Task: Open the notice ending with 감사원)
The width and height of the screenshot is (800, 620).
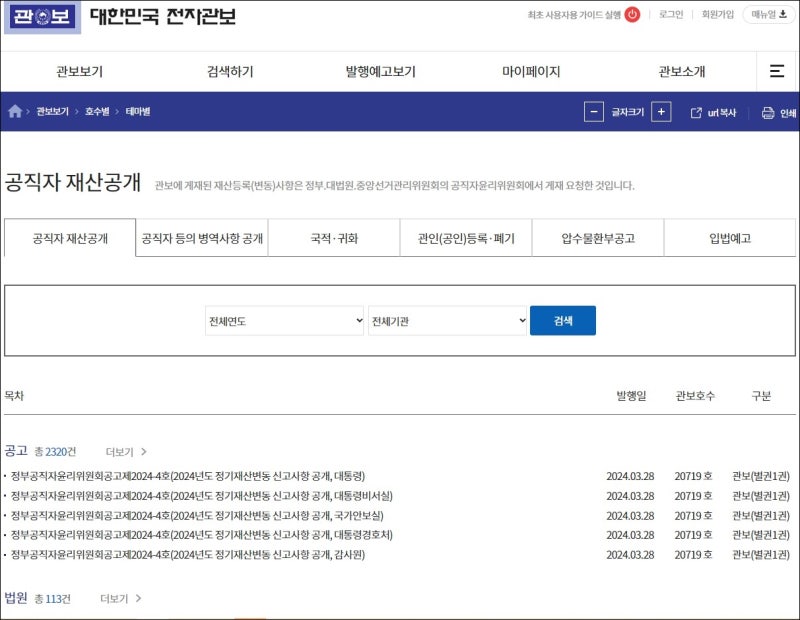Action: pos(188,555)
